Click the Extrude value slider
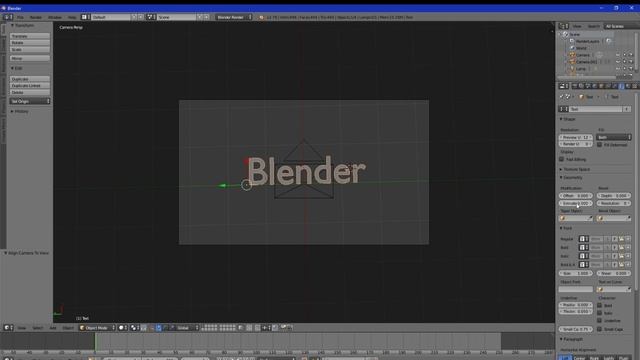This screenshot has height=360, width=640. tap(576, 203)
